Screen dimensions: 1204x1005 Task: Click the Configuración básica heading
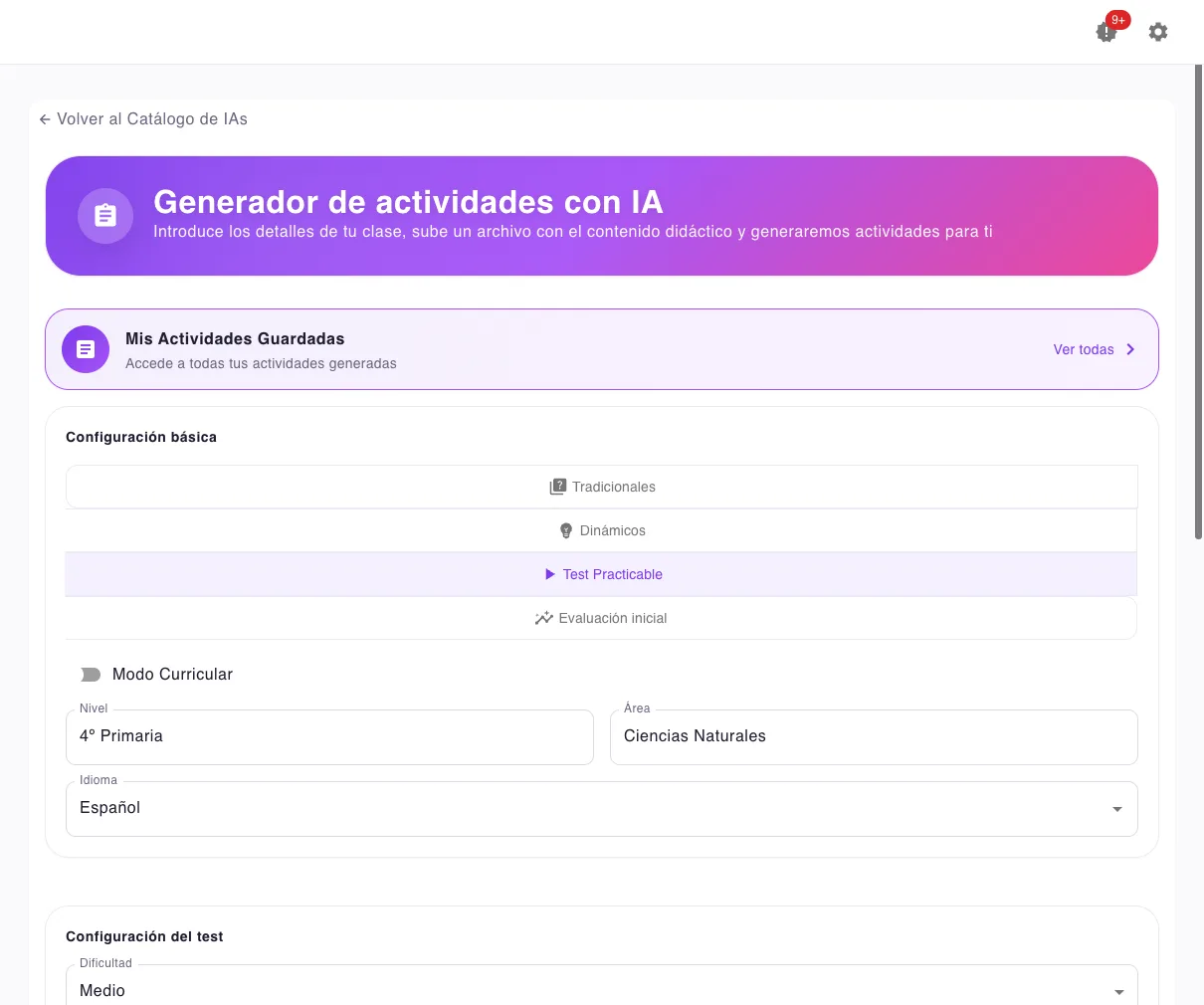click(141, 437)
